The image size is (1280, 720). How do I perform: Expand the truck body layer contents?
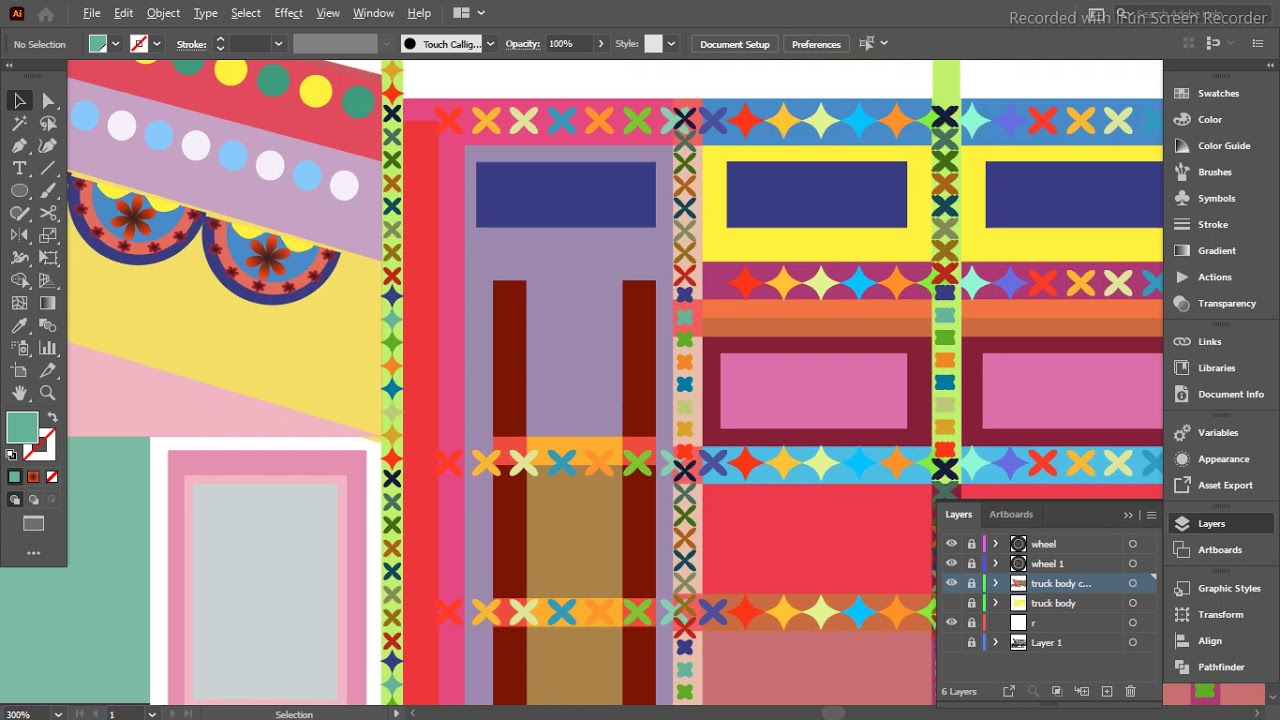coord(995,603)
